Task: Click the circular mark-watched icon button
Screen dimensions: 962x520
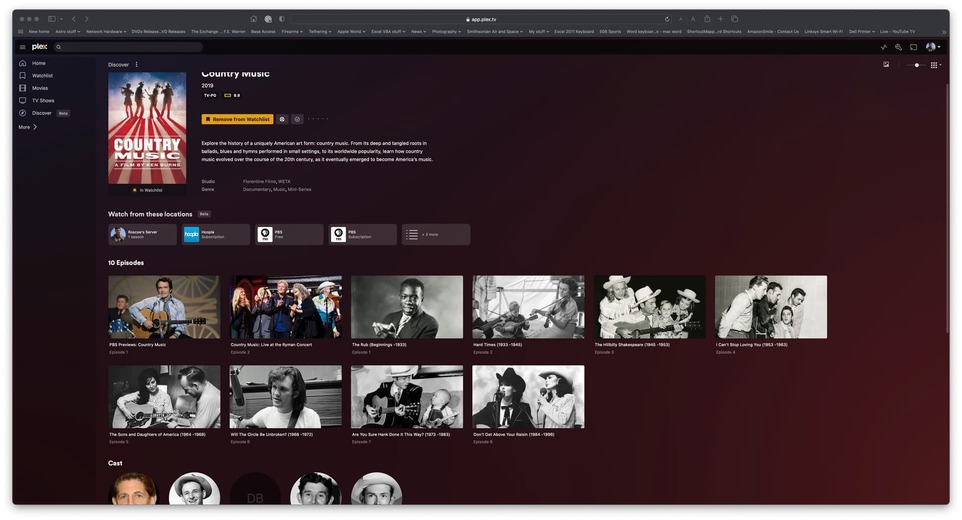Action: [297, 119]
